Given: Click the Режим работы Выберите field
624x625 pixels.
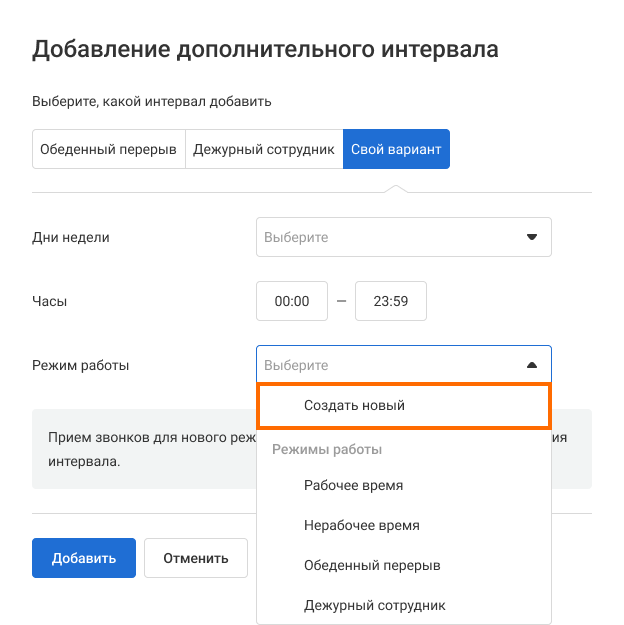Looking at the screenshot, I should [x=390, y=366].
